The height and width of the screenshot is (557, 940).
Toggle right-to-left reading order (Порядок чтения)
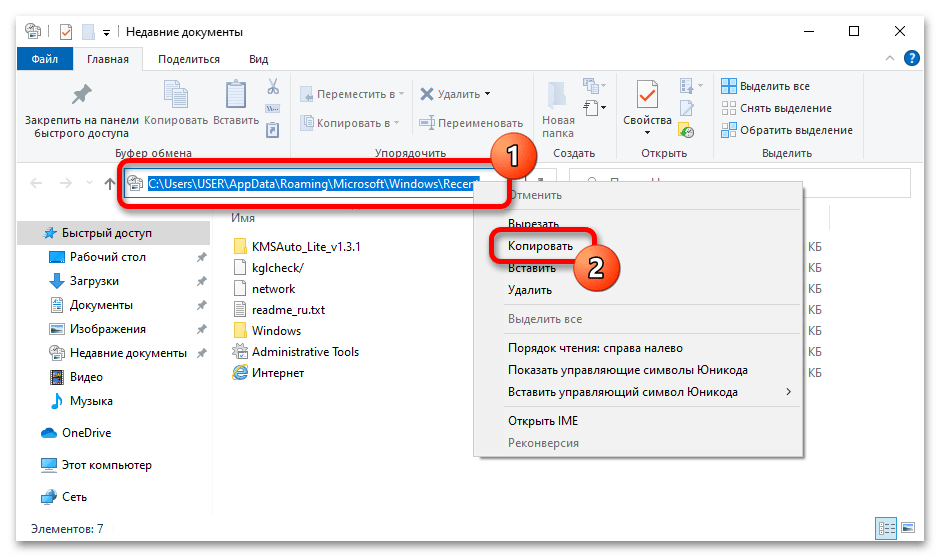[x=595, y=348]
